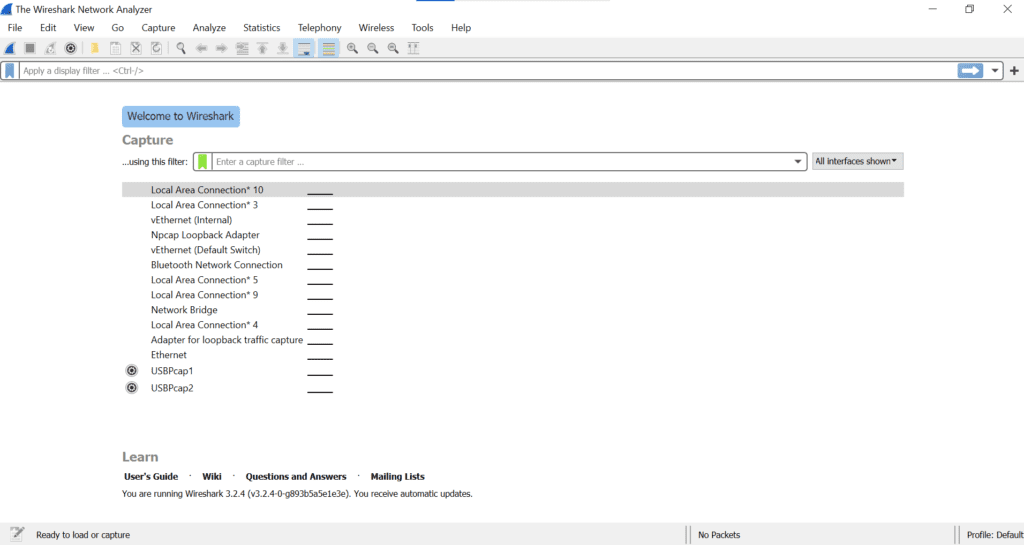Open Questions and Answers link

click(296, 476)
